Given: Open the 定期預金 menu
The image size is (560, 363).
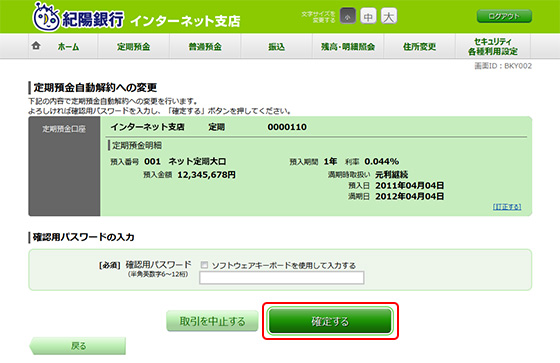Looking at the screenshot, I should pos(134,46).
